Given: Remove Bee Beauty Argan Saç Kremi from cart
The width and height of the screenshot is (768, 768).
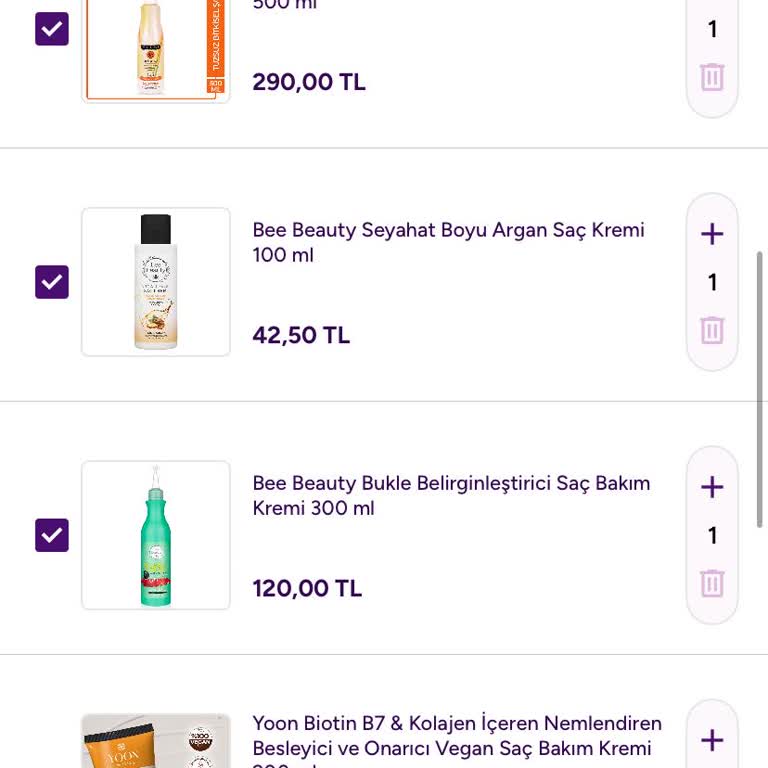Looking at the screenshot, I should [x=712, y=330].
